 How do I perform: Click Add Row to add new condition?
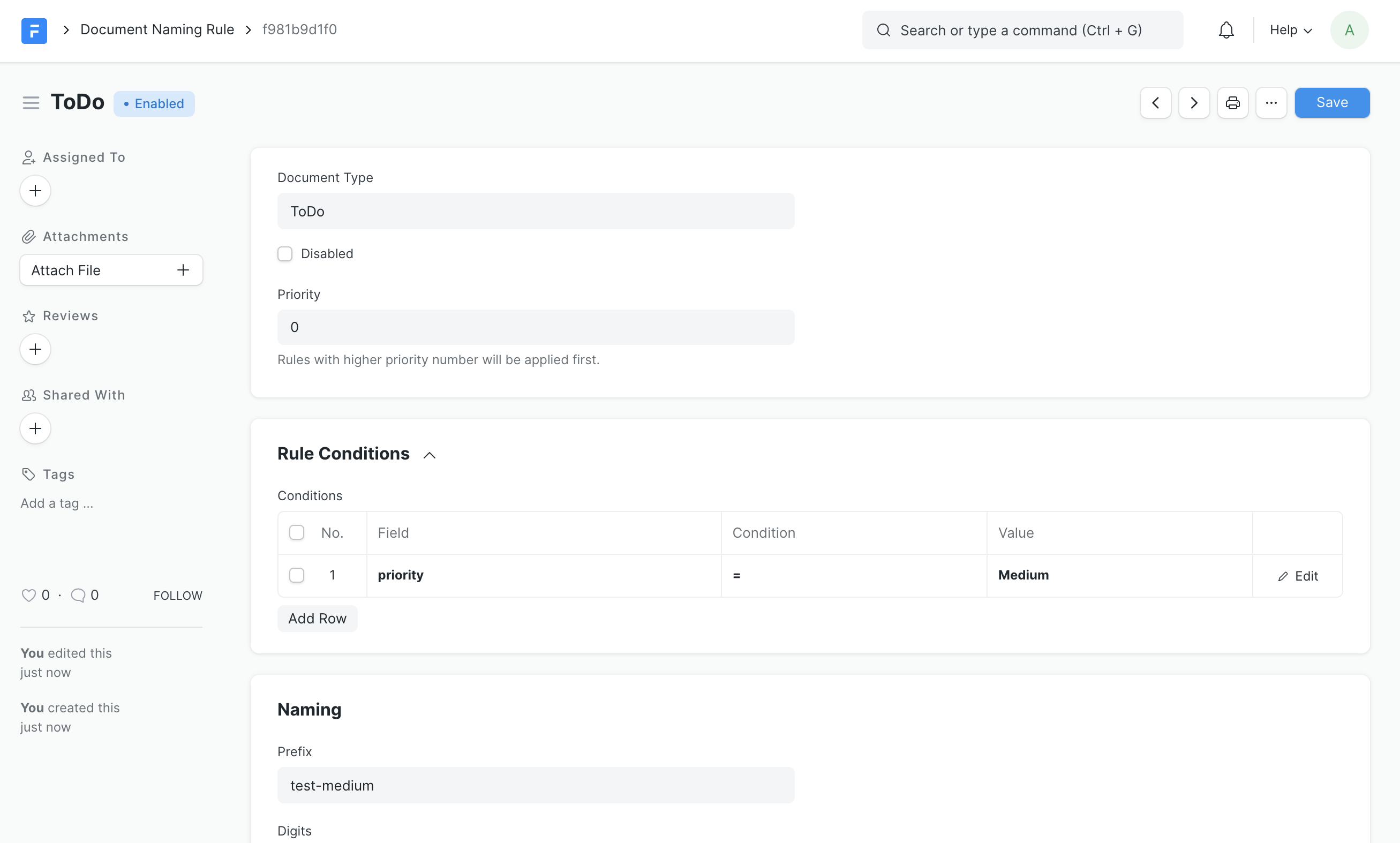tap(317, 618)
